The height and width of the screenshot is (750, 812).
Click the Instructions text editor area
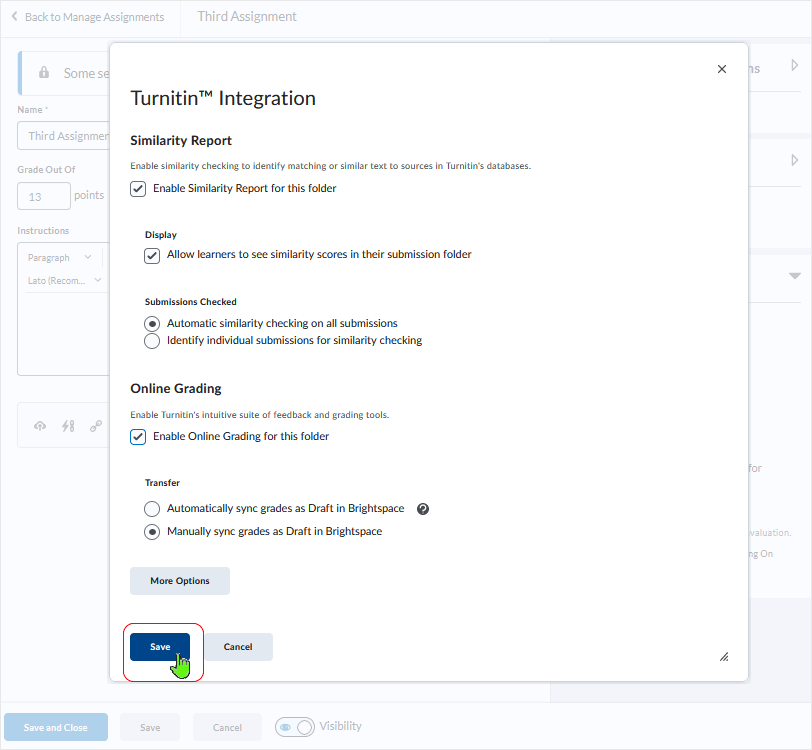click(x=64, y=334)
